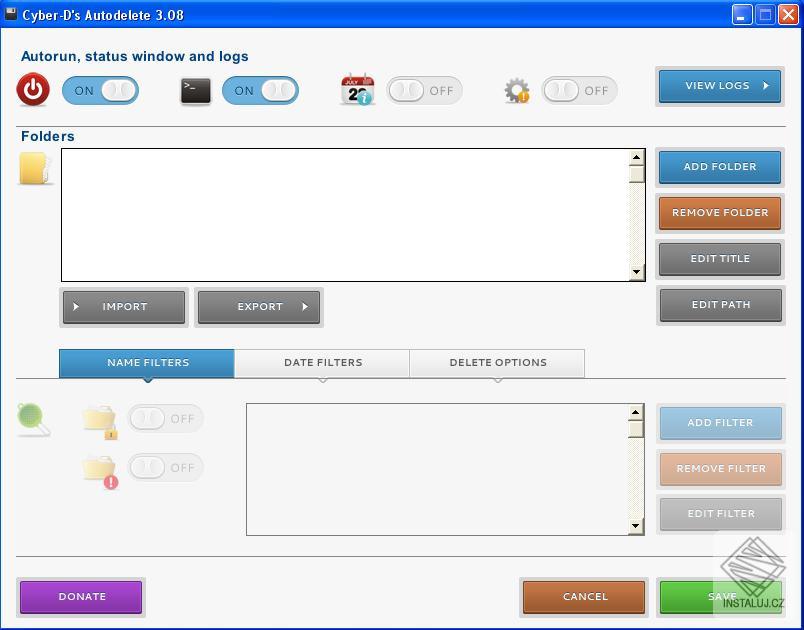The width and height of the screenshot is (804, 630).
Task: Click the yellow folder icon beside Folders list
Action: point(35,168)
